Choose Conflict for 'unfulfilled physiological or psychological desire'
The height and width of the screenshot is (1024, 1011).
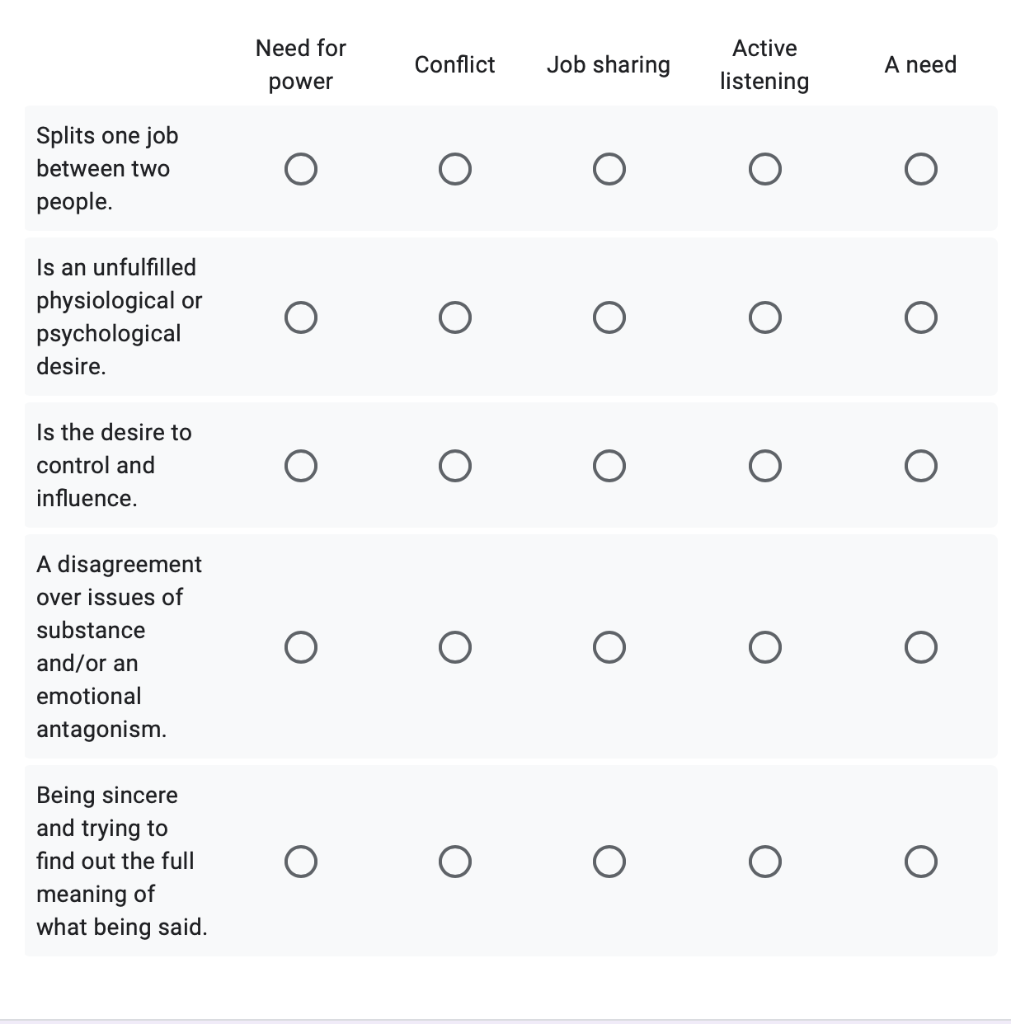point(455,317)
